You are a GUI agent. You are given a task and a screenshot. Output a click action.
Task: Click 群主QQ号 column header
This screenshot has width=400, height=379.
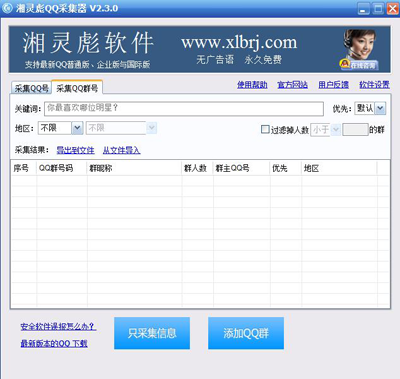pyautogui.click(x=241, y=168)
